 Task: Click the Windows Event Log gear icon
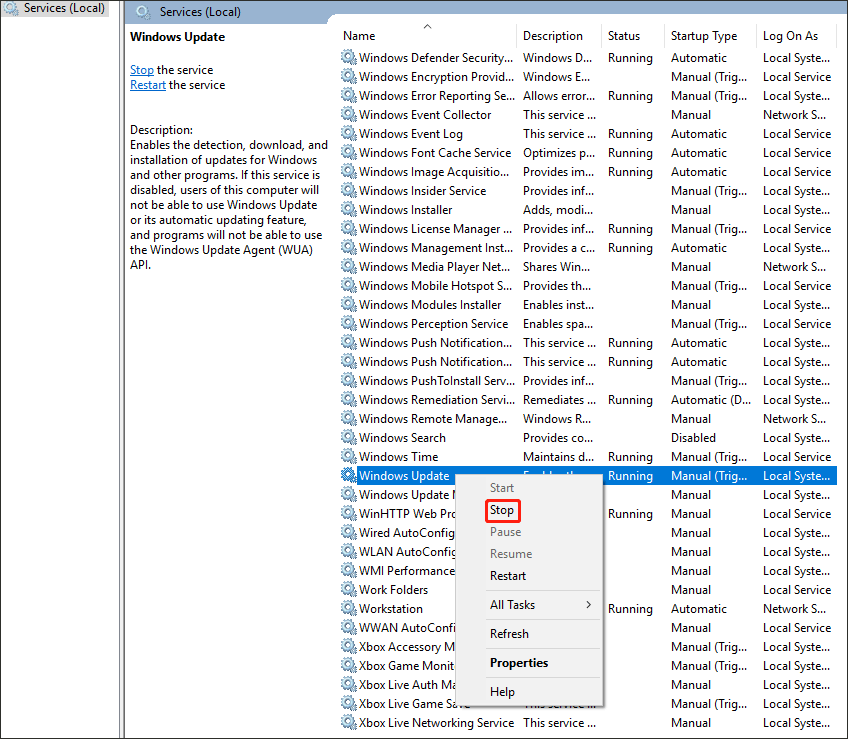pos(349,133)
